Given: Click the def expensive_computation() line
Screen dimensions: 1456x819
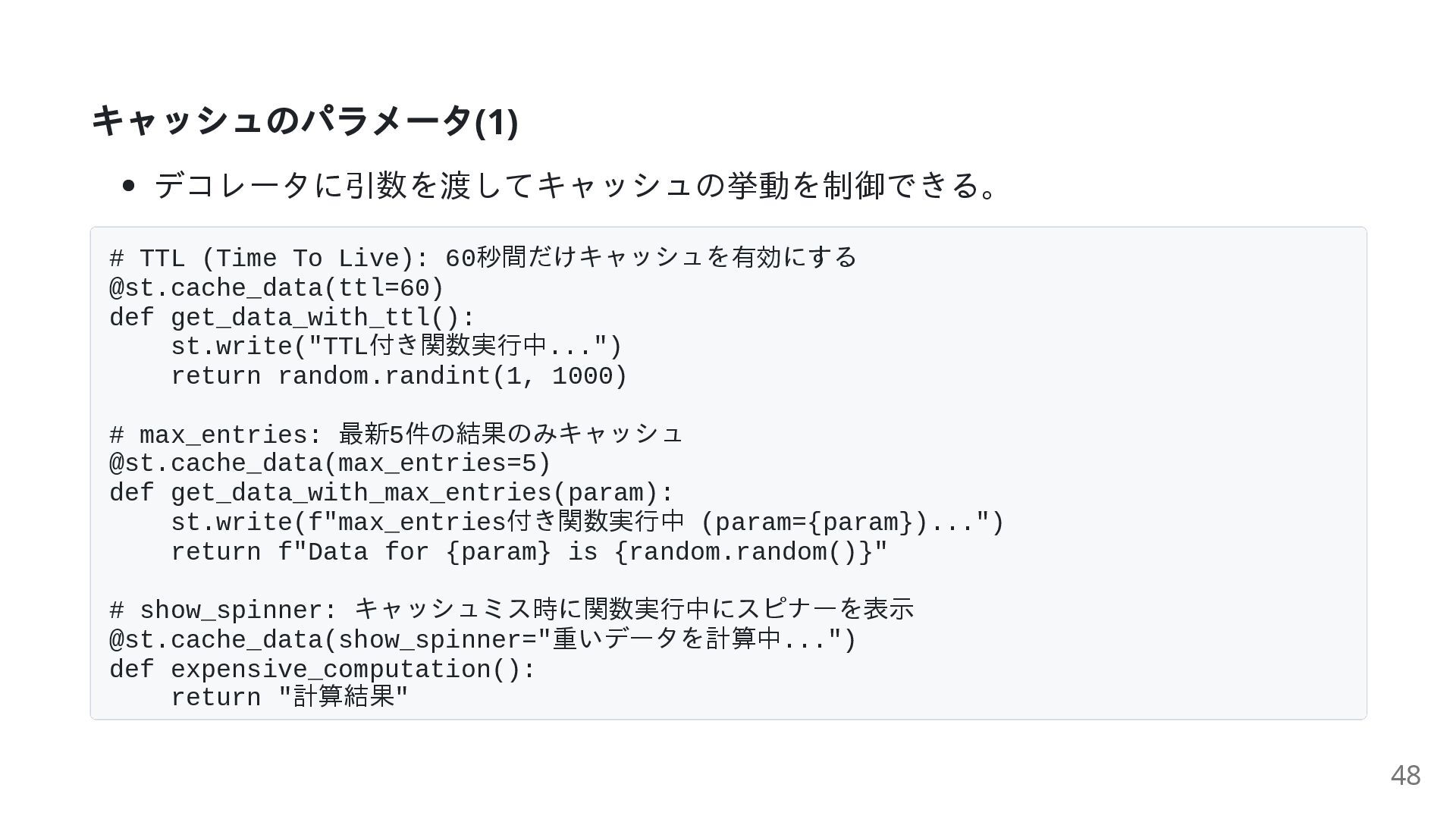Looking at the screenshot, I should (x=322, y=670).
